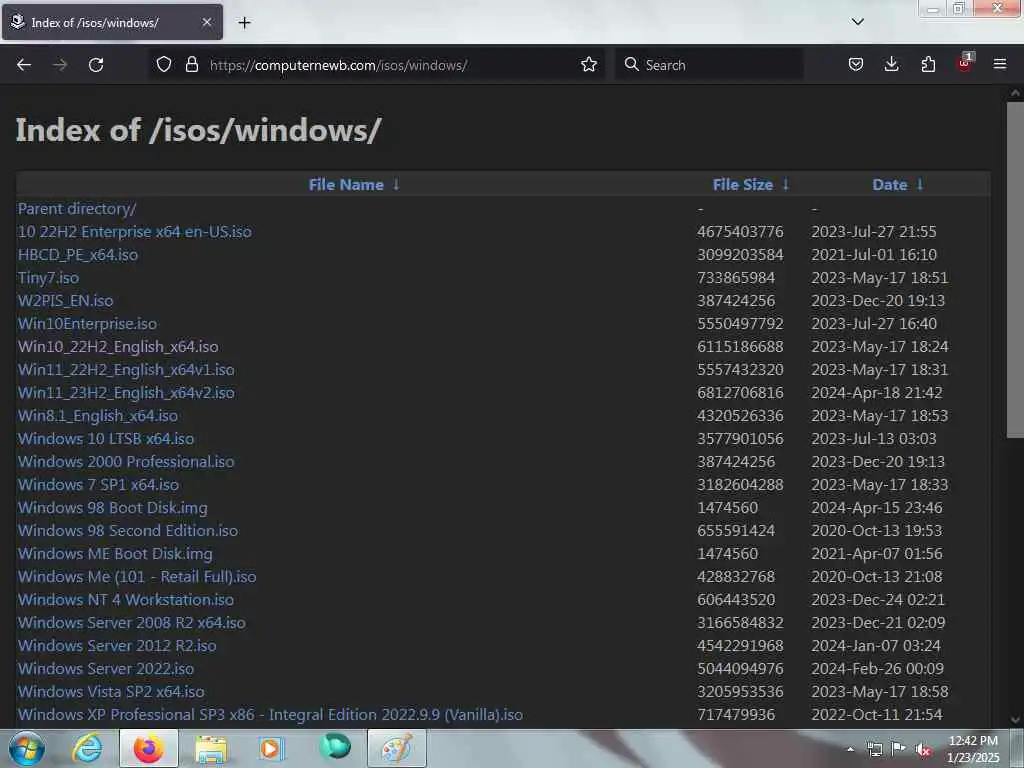Open the shield tracking protection icon
The width and height of the screenshot is (1024, 768).
click(164, 65)
